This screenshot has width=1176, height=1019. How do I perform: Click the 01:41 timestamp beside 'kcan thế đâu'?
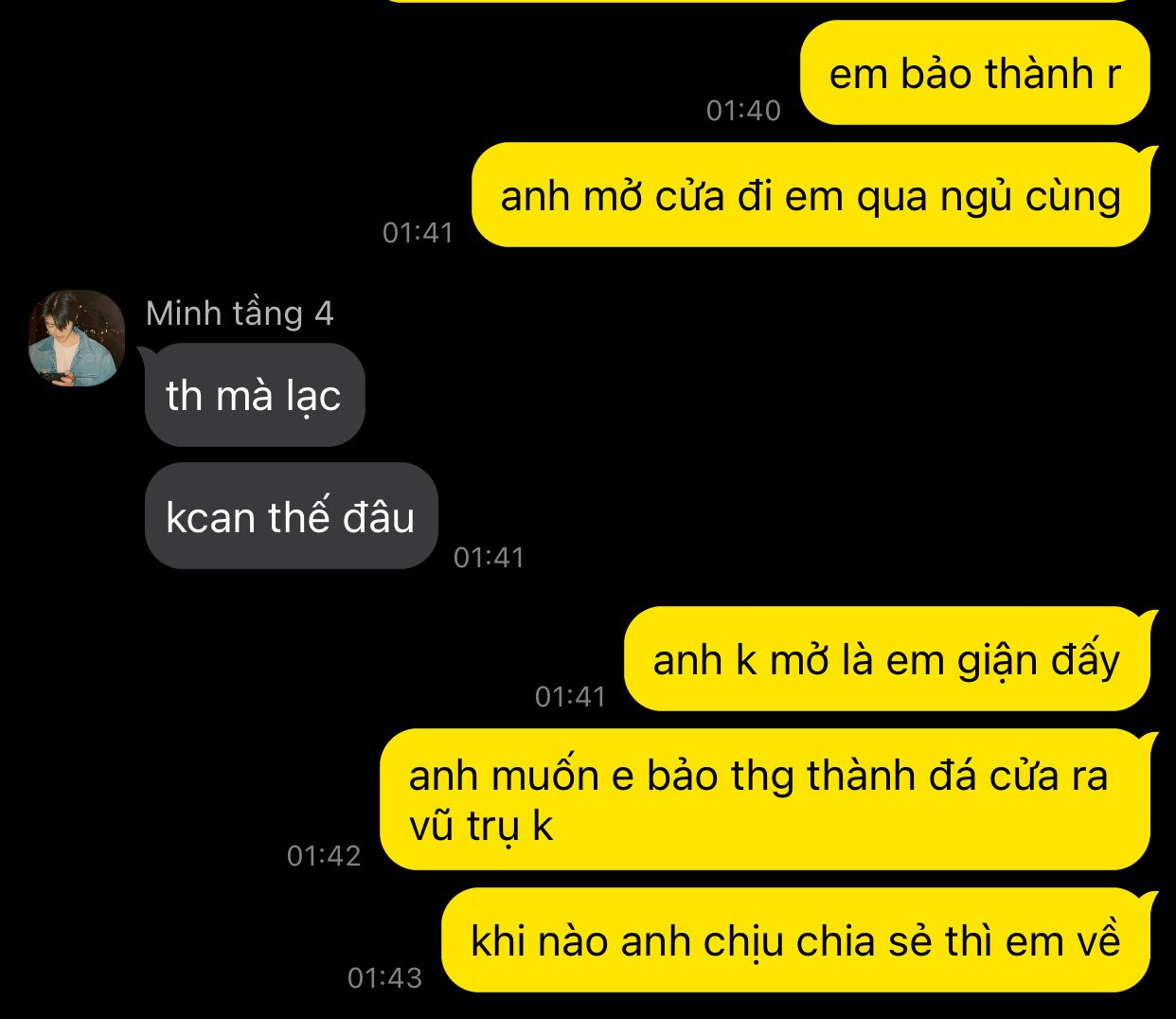[489, 558]
